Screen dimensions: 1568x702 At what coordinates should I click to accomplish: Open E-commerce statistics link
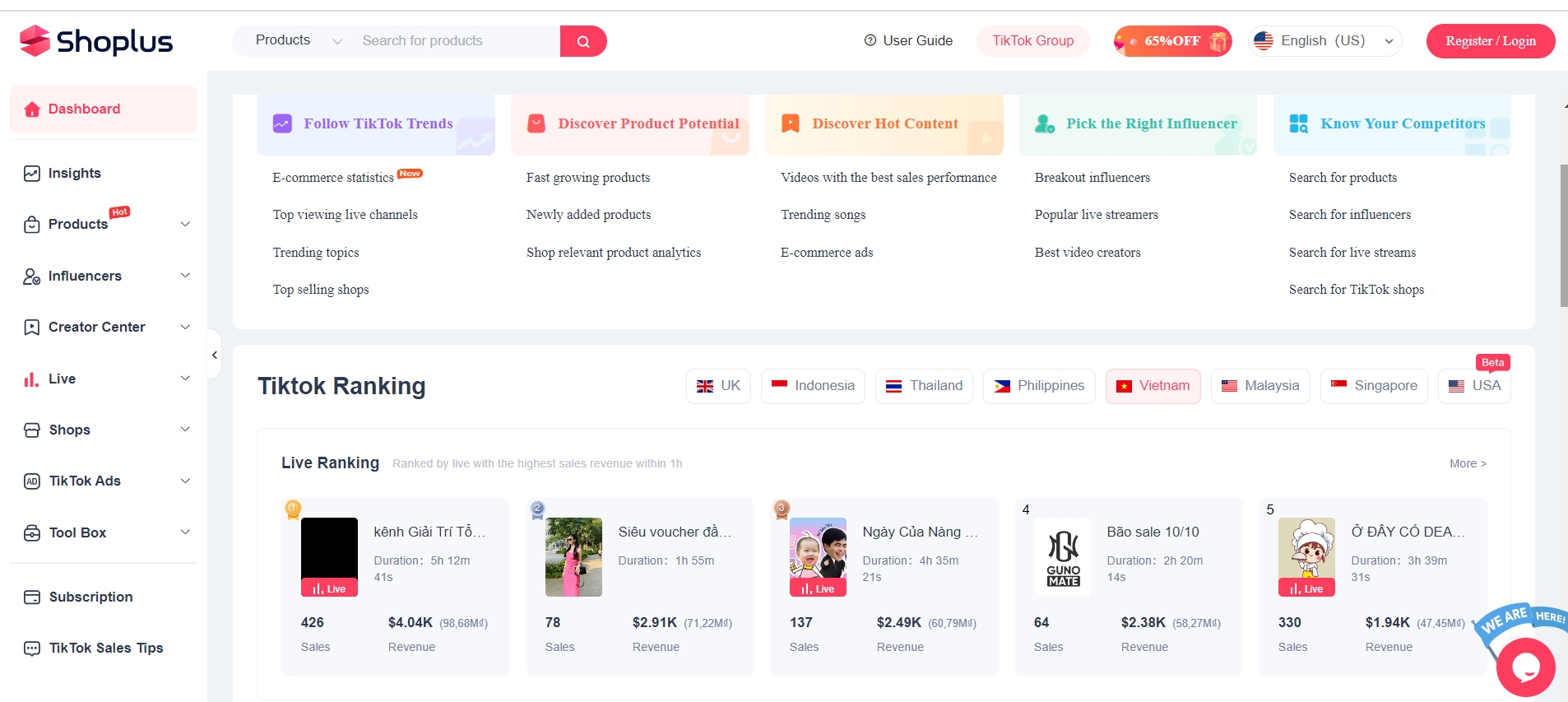333,178
